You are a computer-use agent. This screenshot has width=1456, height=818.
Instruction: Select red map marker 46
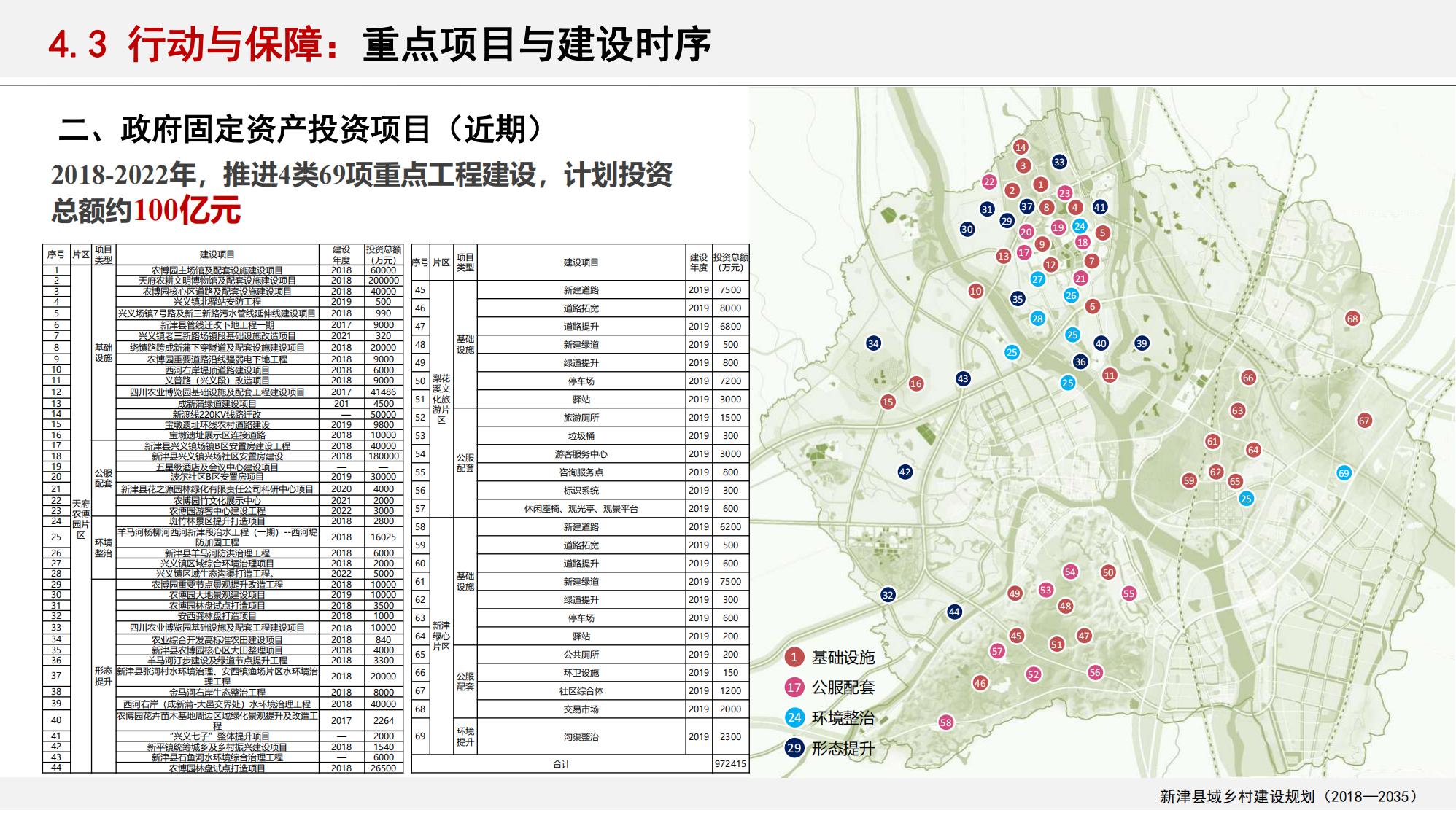[980, 683]
